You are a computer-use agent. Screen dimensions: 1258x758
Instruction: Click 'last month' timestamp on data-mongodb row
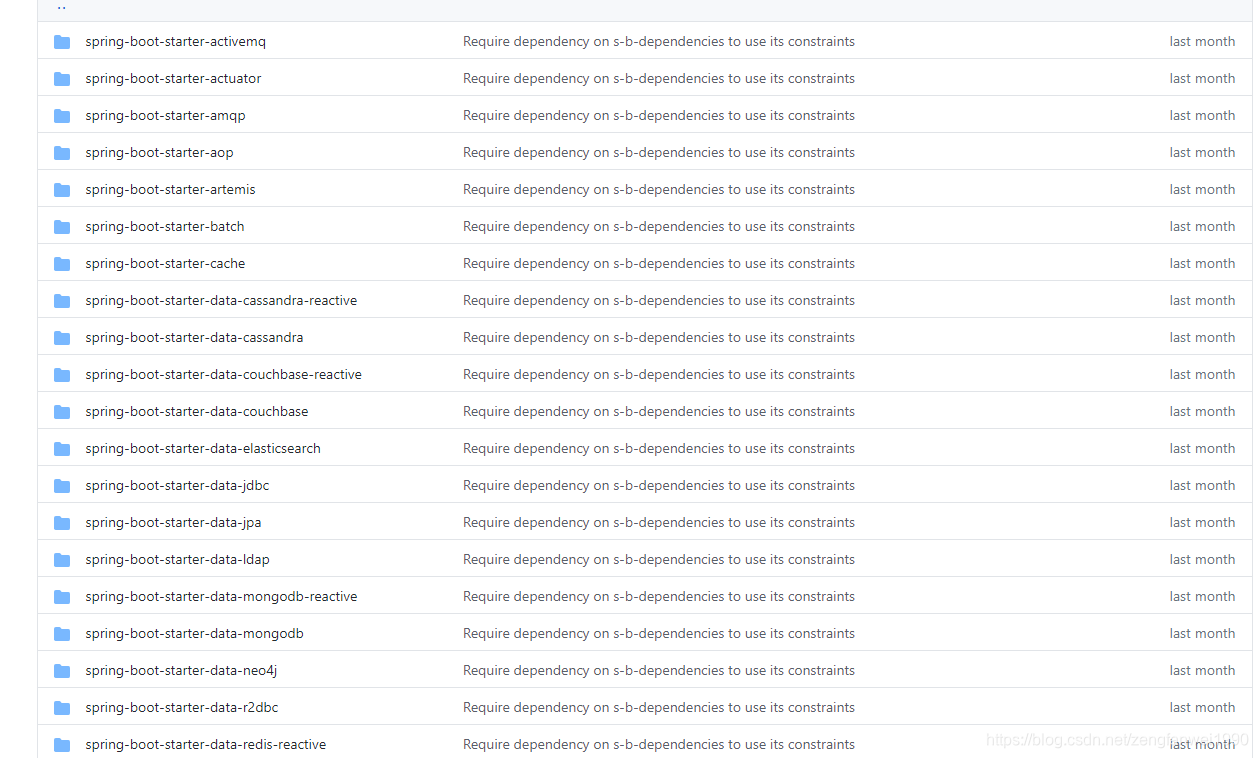tap(1202, 634)
